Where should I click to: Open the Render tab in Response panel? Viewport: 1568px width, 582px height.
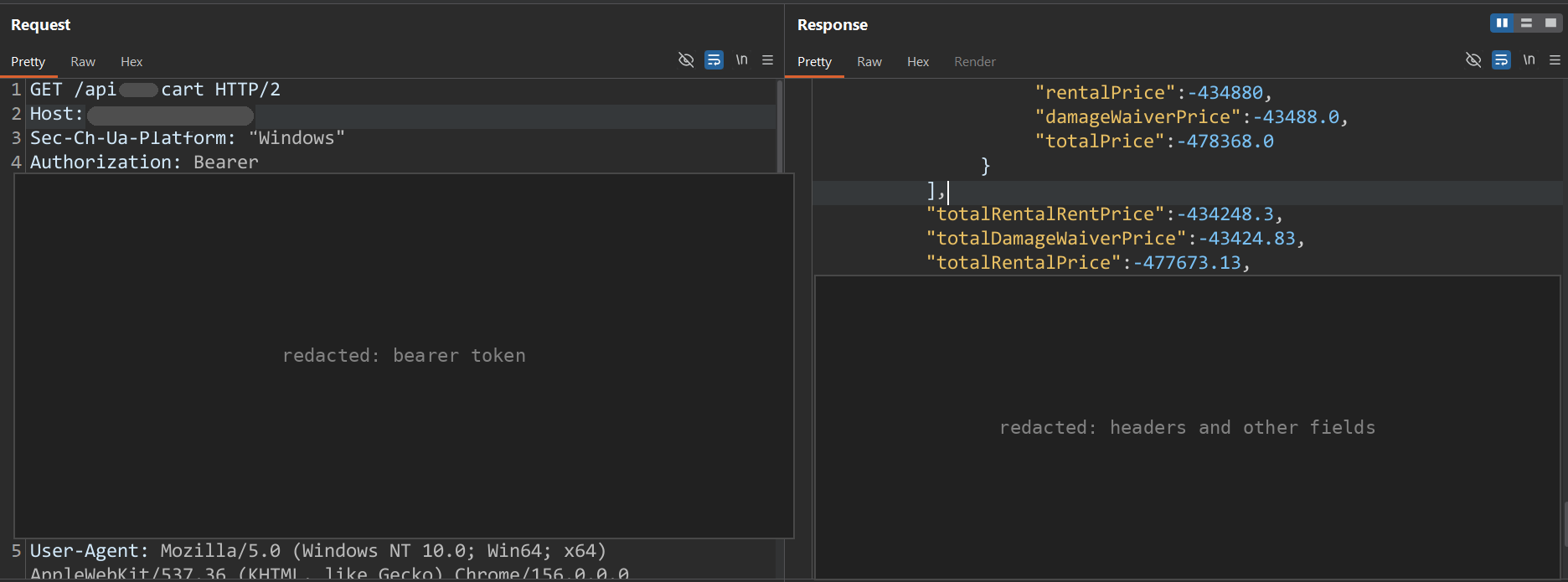(975, 62)
